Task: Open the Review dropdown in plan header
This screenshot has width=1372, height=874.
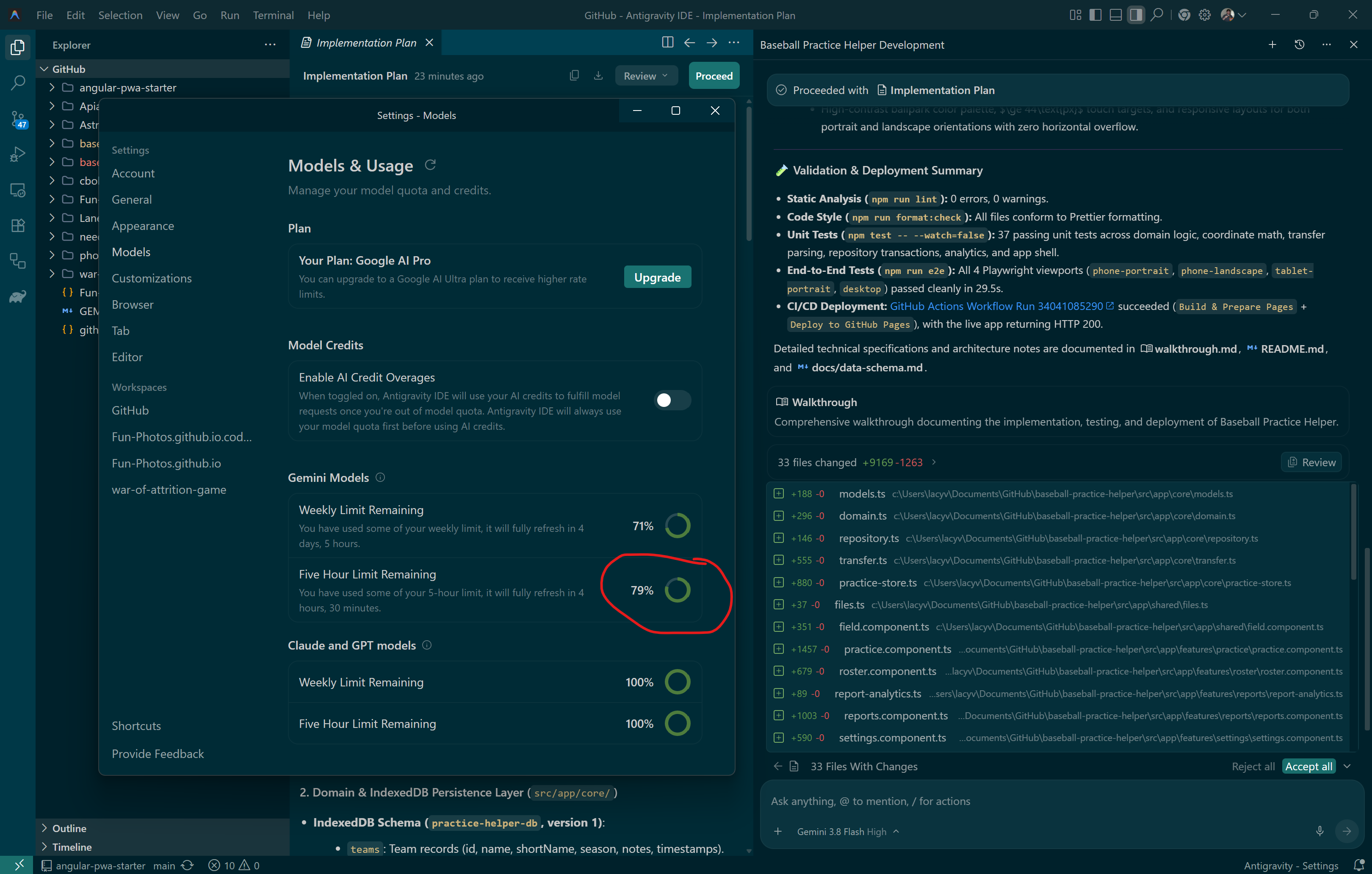Action: pos(646,76)
